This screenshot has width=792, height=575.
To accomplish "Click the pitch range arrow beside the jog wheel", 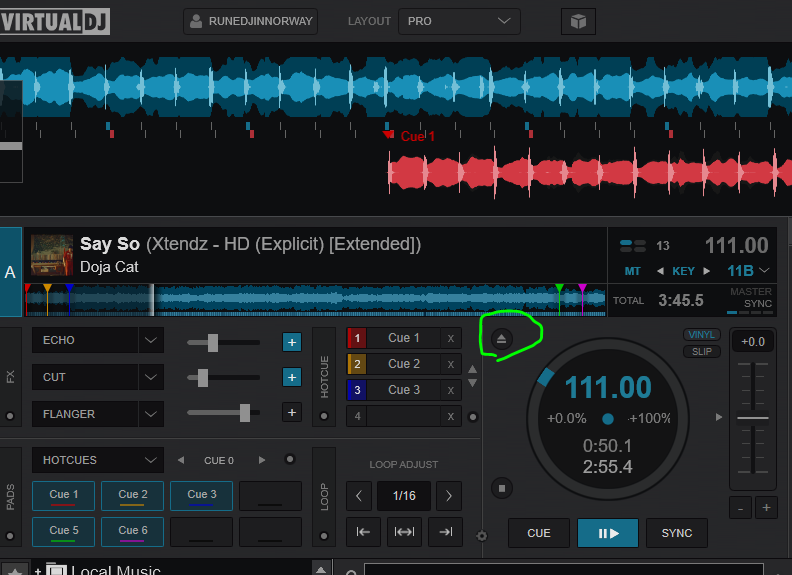I will (719, 417).
